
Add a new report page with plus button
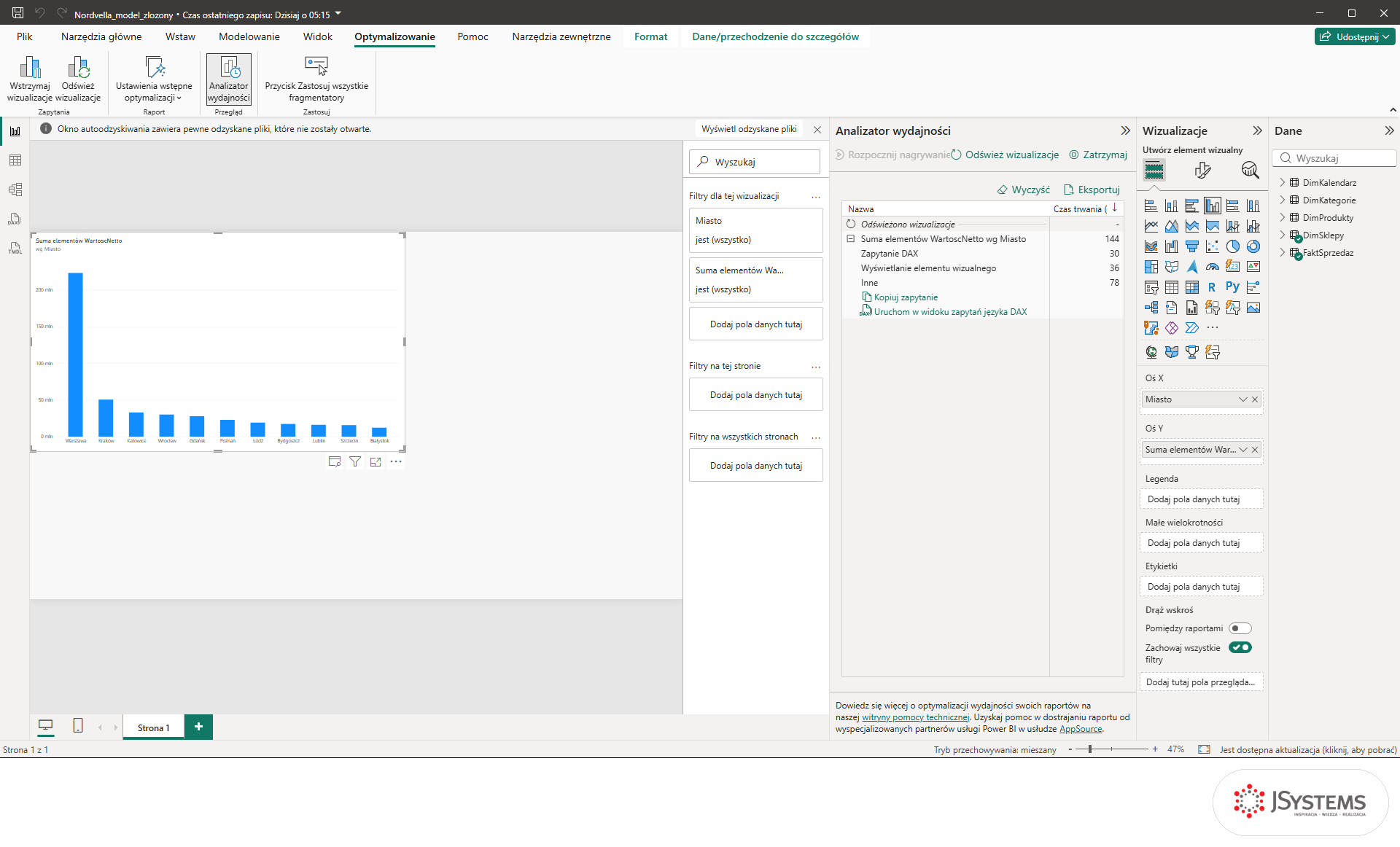[x=198, y=727]
